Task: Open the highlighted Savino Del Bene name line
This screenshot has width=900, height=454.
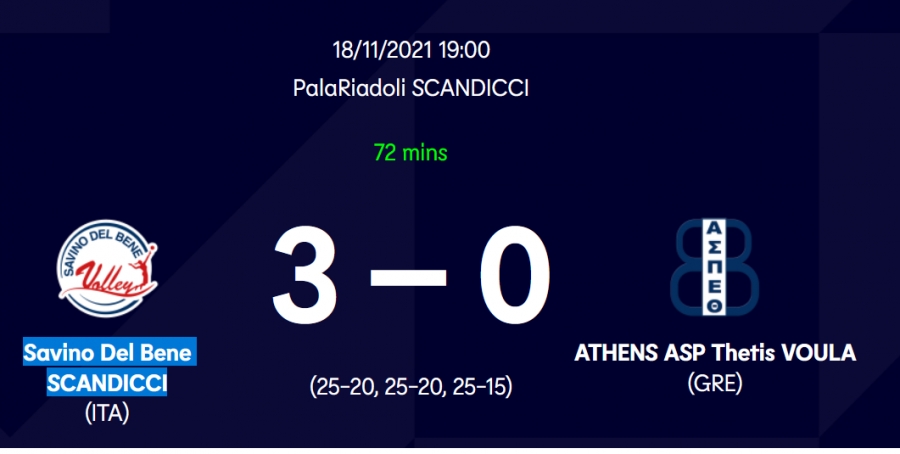Action: click(x=108, y=352)
